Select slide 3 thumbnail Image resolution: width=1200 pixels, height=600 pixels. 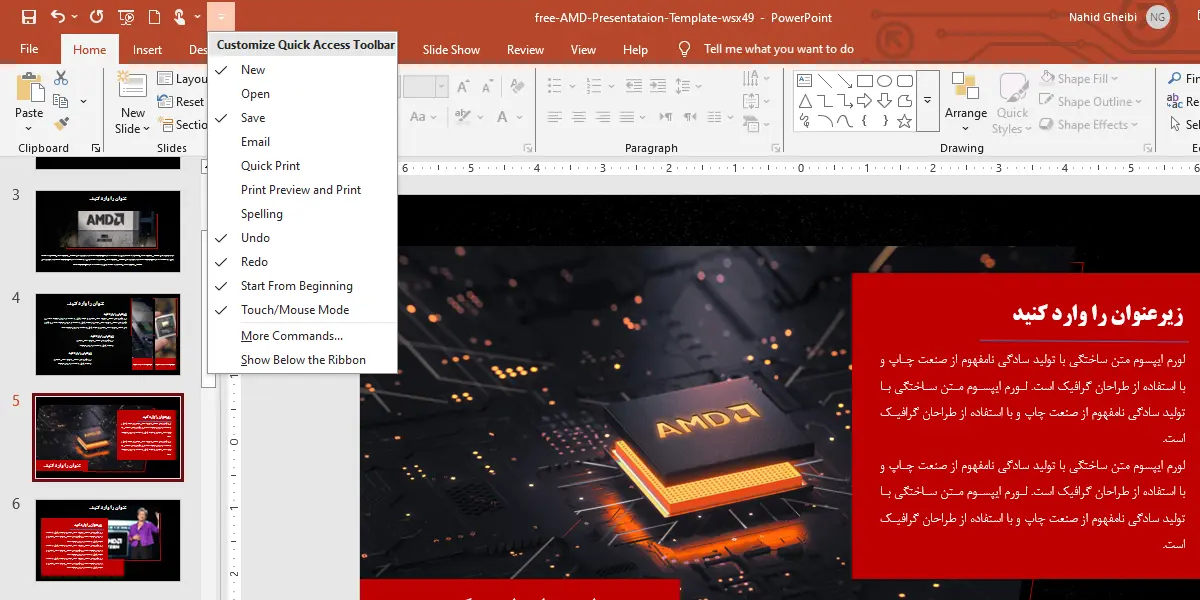pyautogui.click(x=108, y=231)
